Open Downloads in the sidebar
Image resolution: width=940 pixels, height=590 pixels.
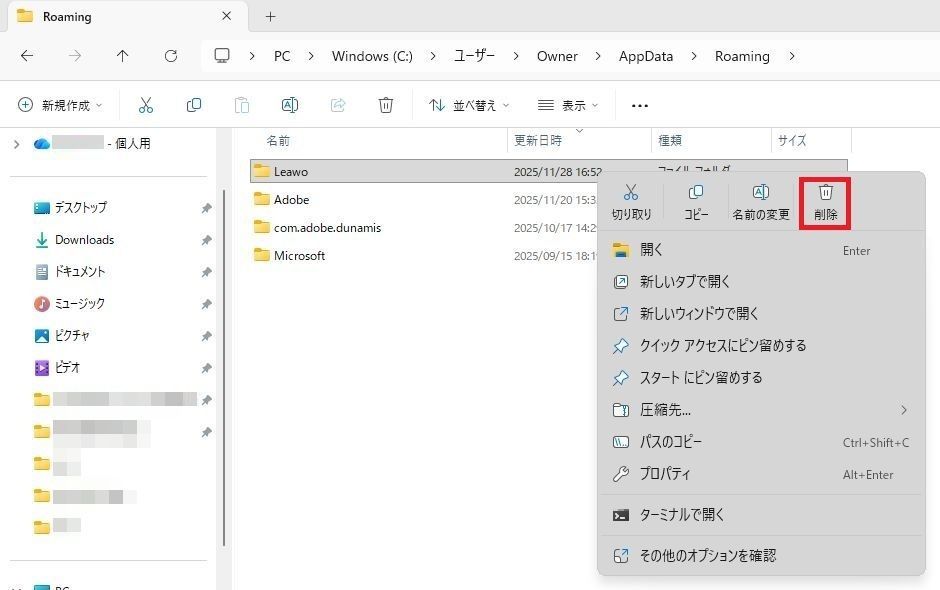[84, 240]
